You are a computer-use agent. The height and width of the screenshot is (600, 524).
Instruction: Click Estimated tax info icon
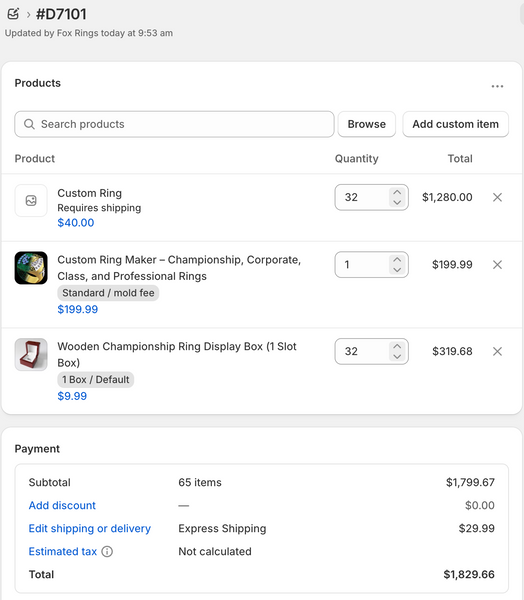(x=107, y=551)
